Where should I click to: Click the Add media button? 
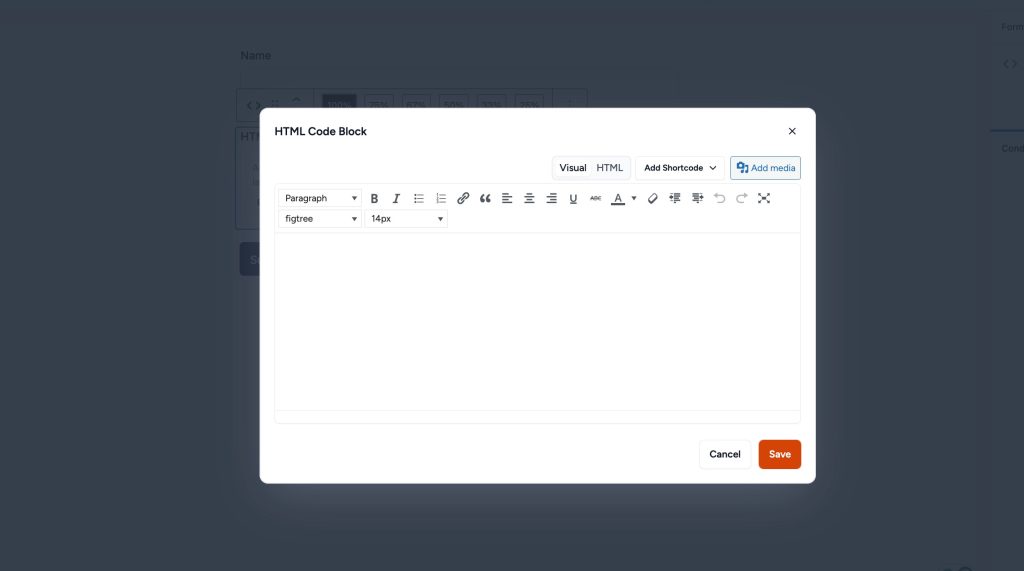tap(765, 168)
